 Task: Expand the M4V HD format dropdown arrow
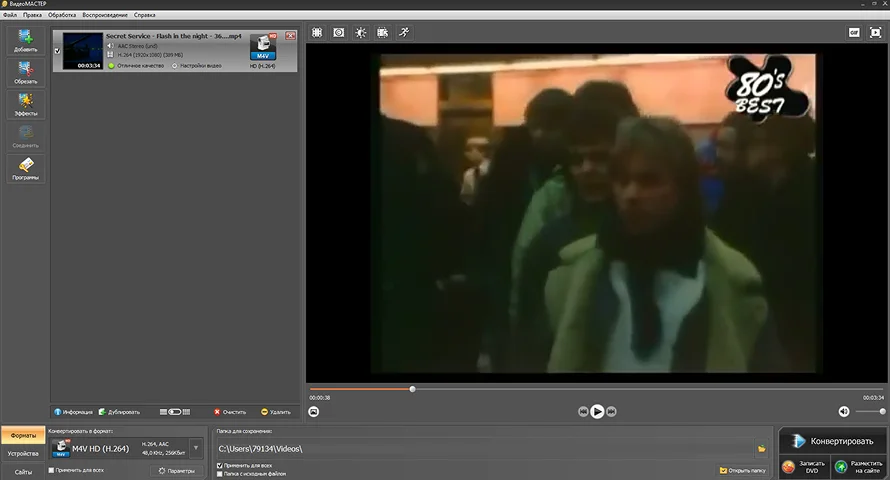pyautogui.click(x=196, y=448)
